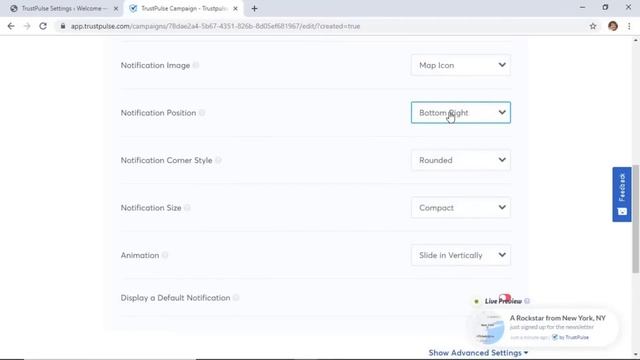Click info icon next to Notification Size

[x=187, y=208]
